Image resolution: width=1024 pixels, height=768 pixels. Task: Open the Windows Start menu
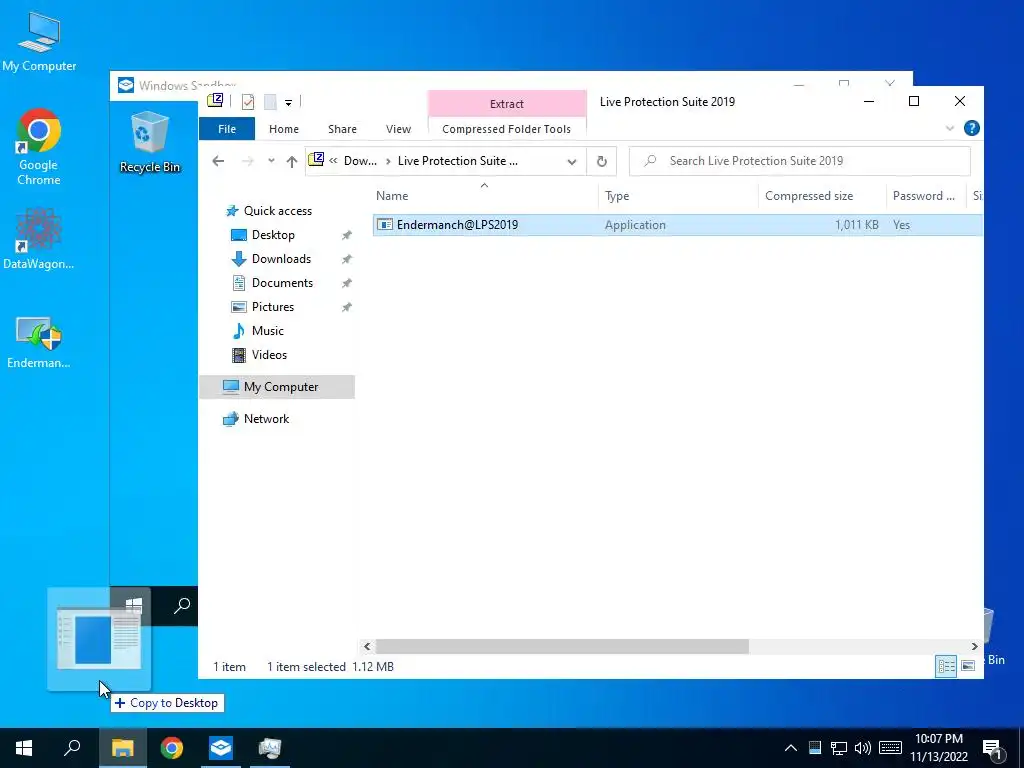[x=24, y=748]
